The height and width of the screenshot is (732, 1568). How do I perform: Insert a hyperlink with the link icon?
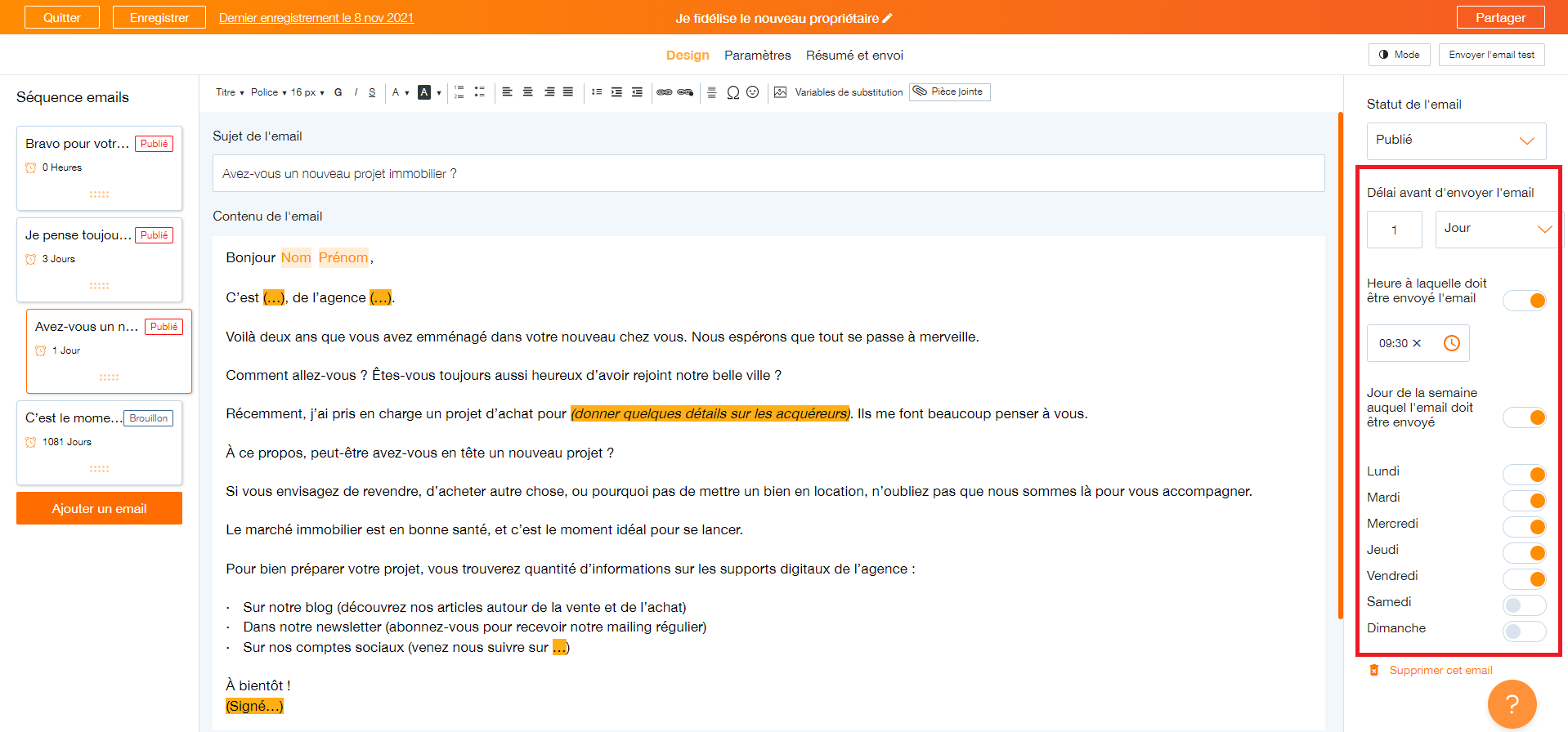point(665,92)
